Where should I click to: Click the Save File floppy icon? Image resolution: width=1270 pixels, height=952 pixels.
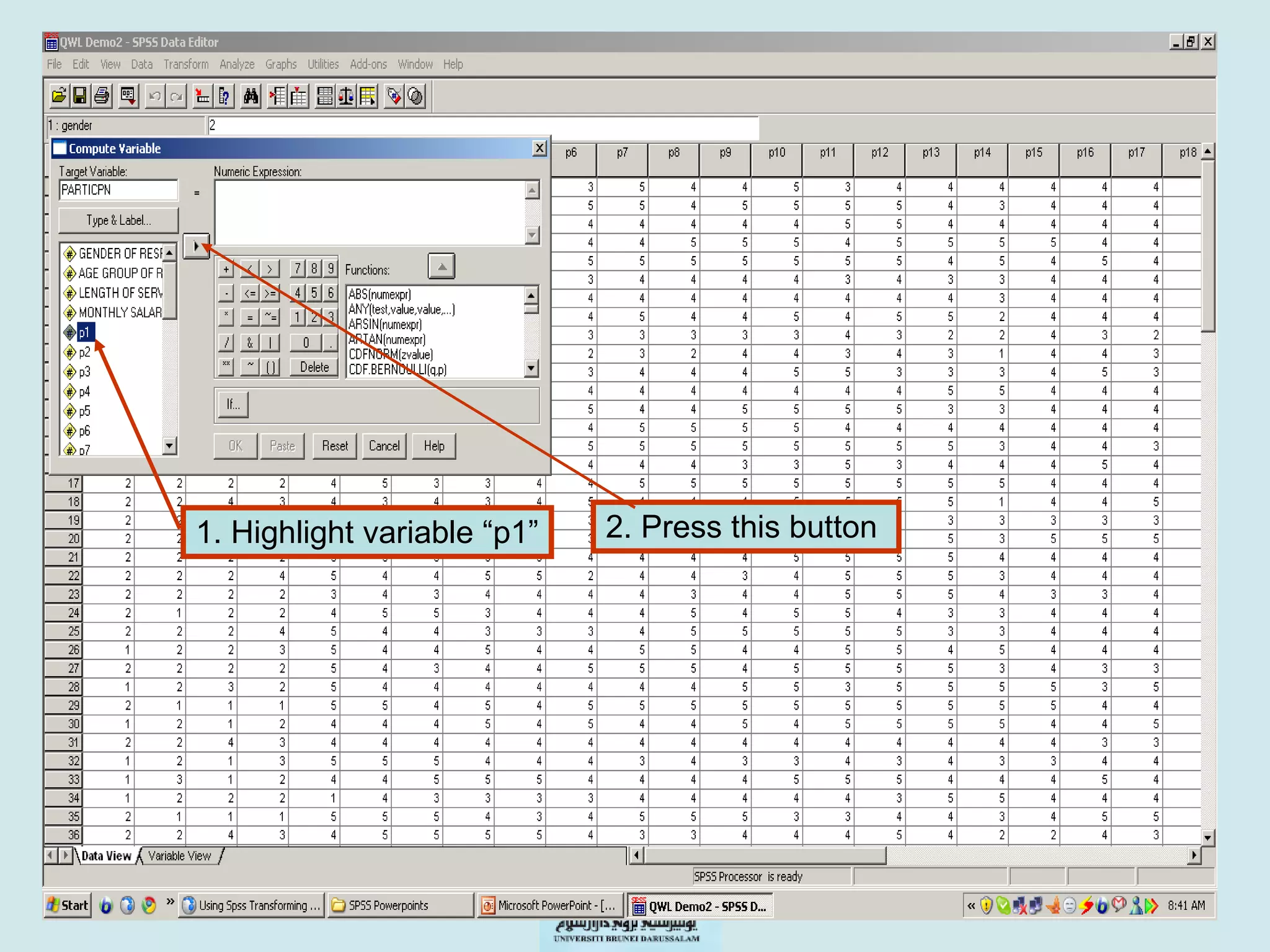[80, 95]
